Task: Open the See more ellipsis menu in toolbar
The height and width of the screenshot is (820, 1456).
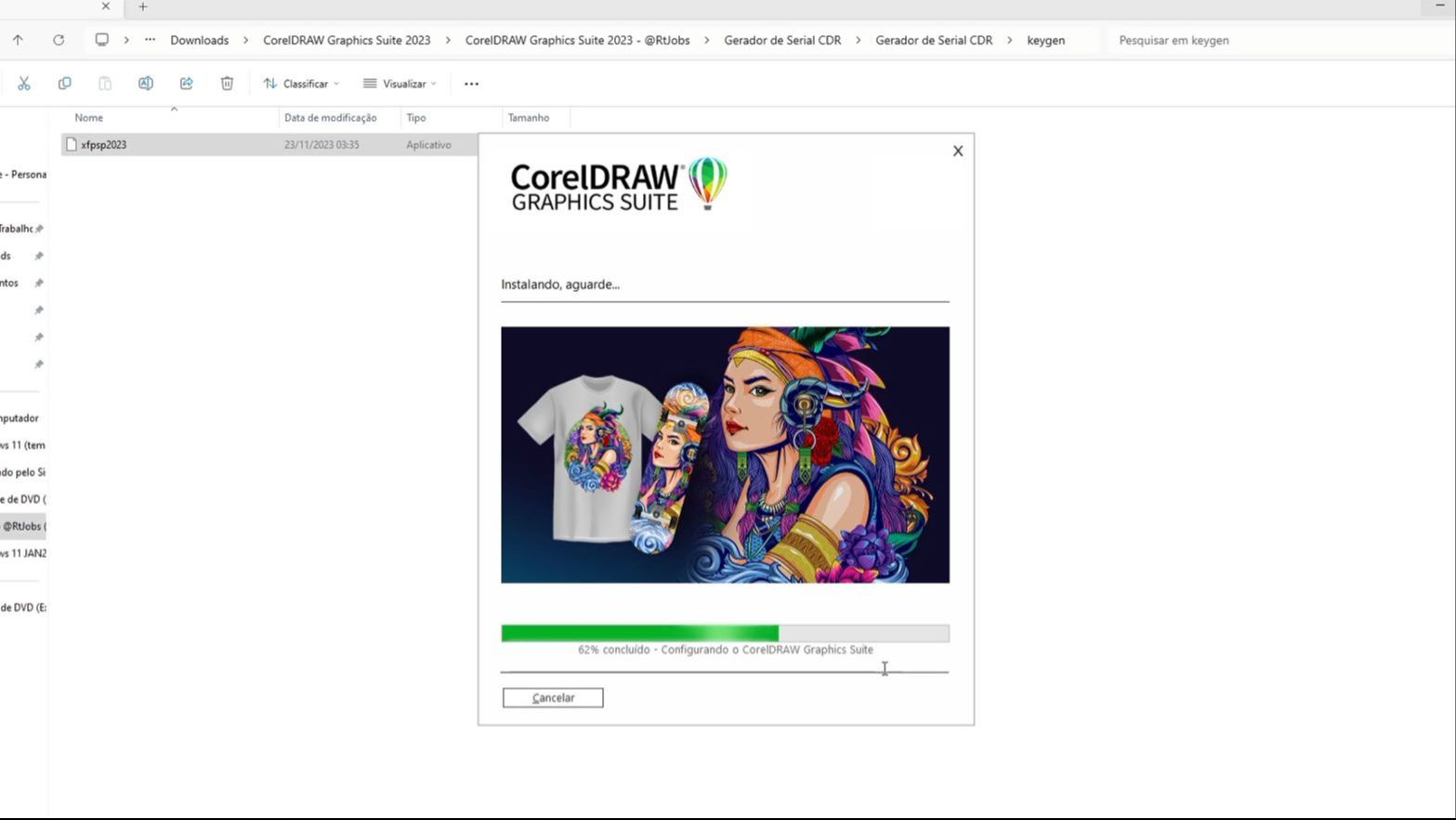Action: [x=471, y=84]
